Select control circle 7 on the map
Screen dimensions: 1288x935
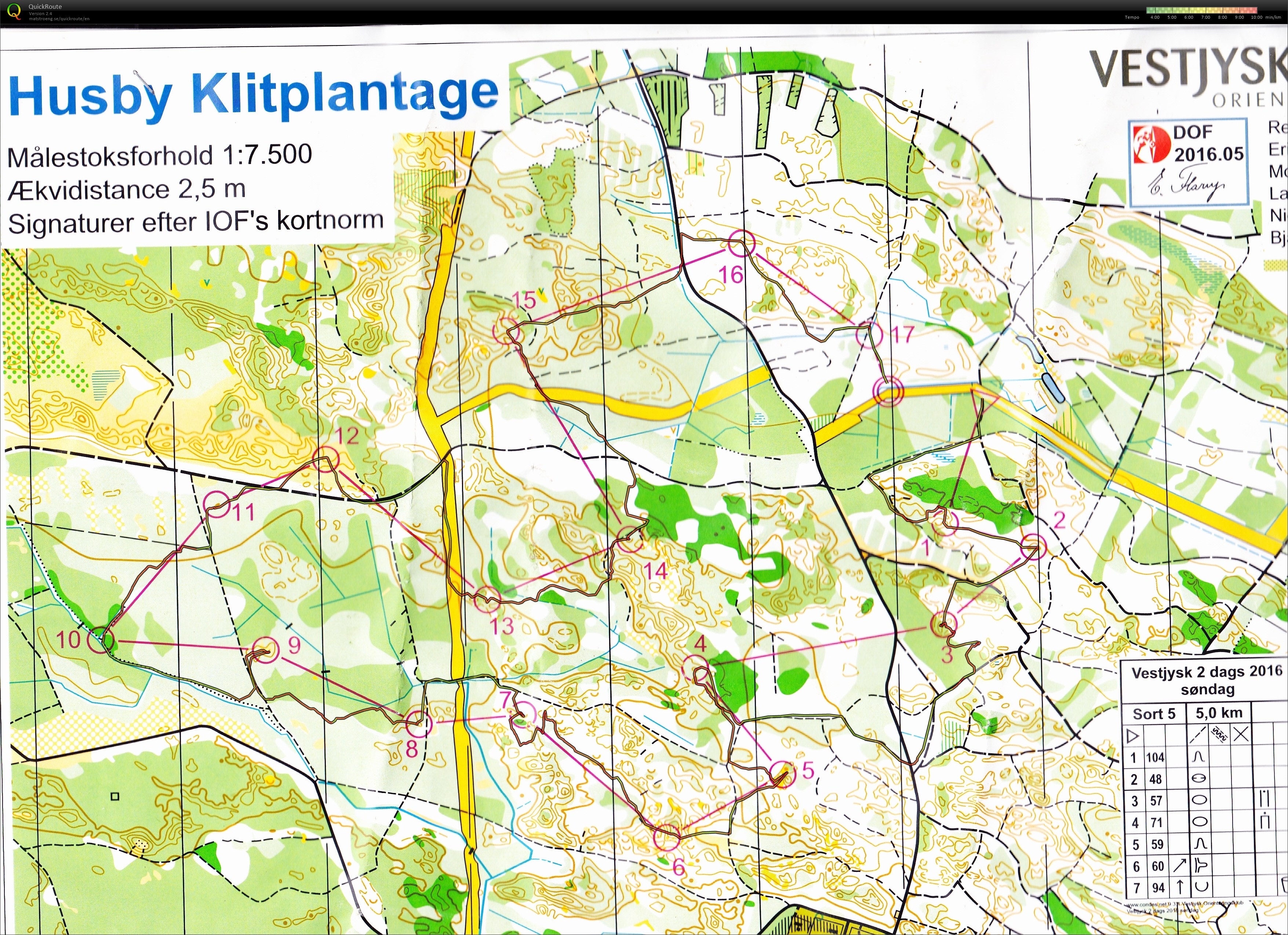coord(523,715)
